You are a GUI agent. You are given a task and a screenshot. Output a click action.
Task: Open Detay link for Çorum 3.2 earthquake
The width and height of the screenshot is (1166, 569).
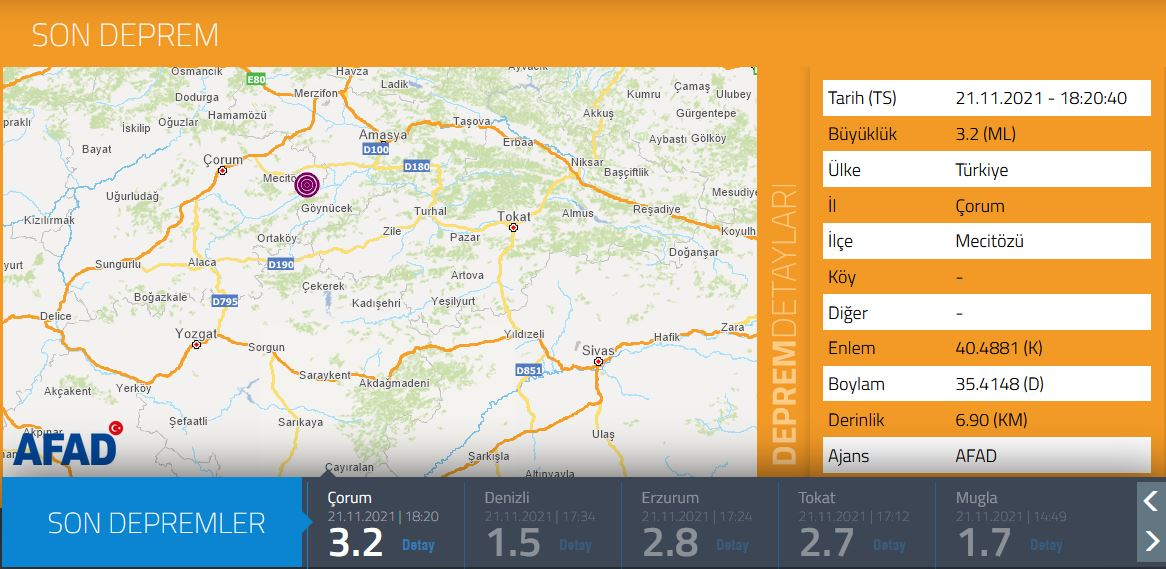pyautogui.click(x=418, y=545)
